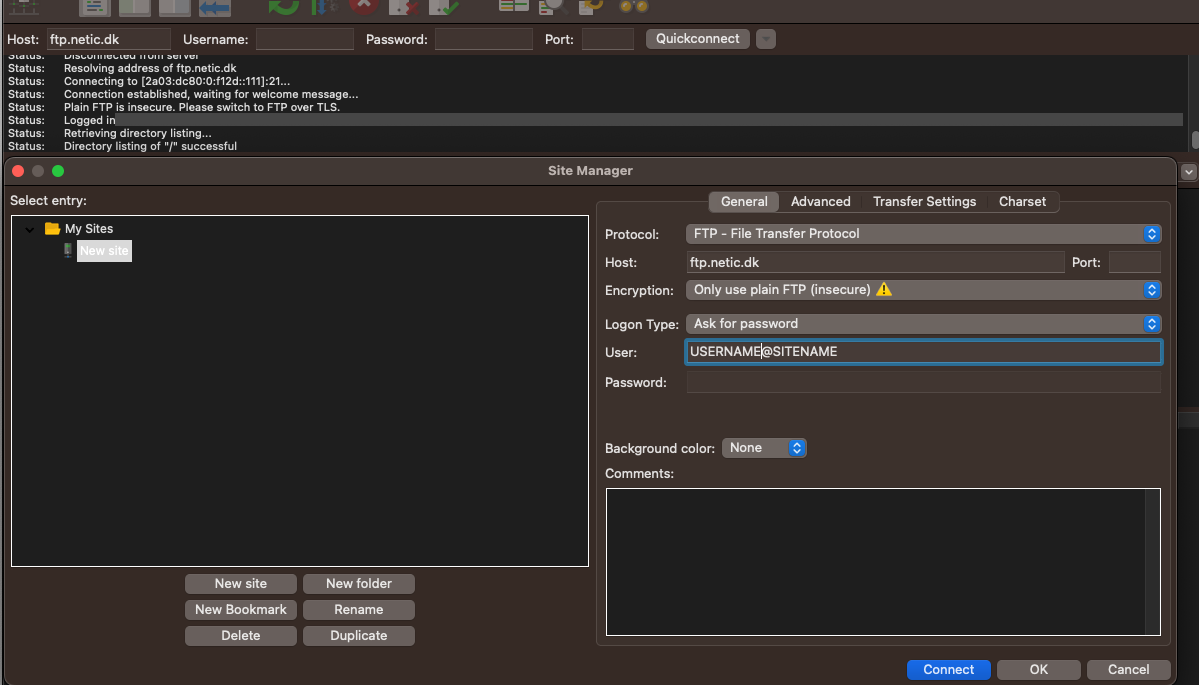1199x685 pixels.
Task: Click Cancel in Site Manager
Action: [x=1129, y=670]
